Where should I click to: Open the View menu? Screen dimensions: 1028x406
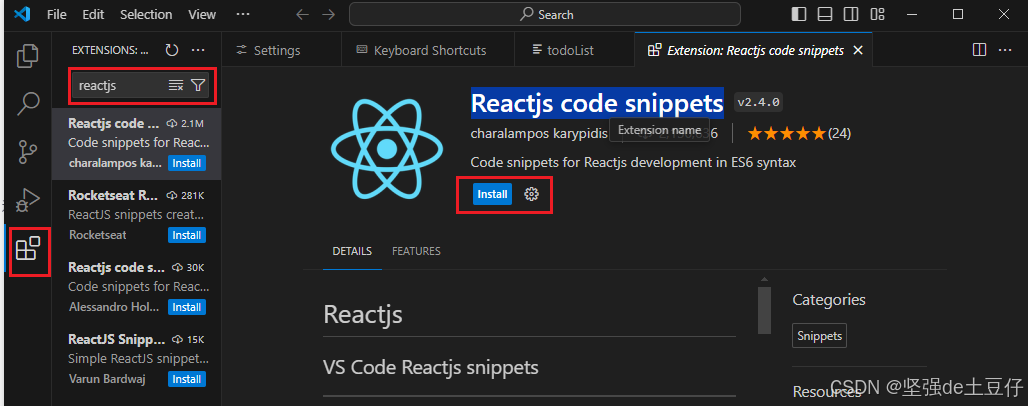click(202, 14)
